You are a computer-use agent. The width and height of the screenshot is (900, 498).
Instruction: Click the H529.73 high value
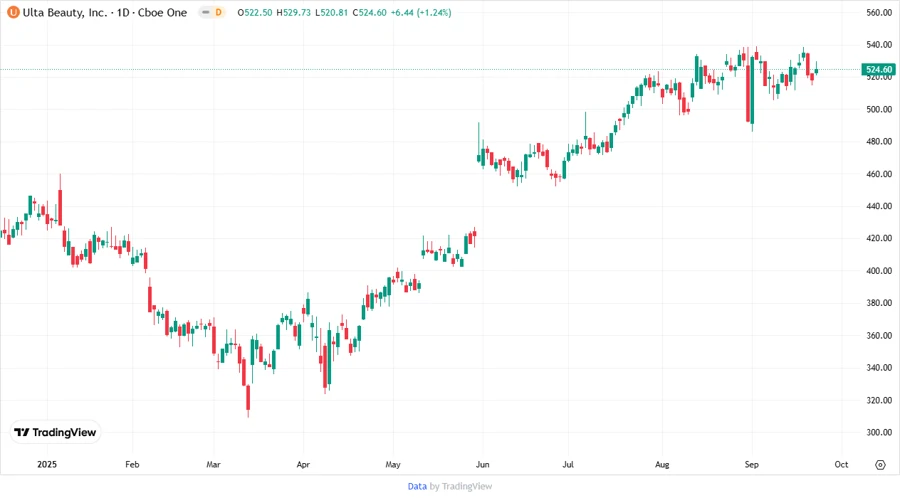(x=293, y=12)
